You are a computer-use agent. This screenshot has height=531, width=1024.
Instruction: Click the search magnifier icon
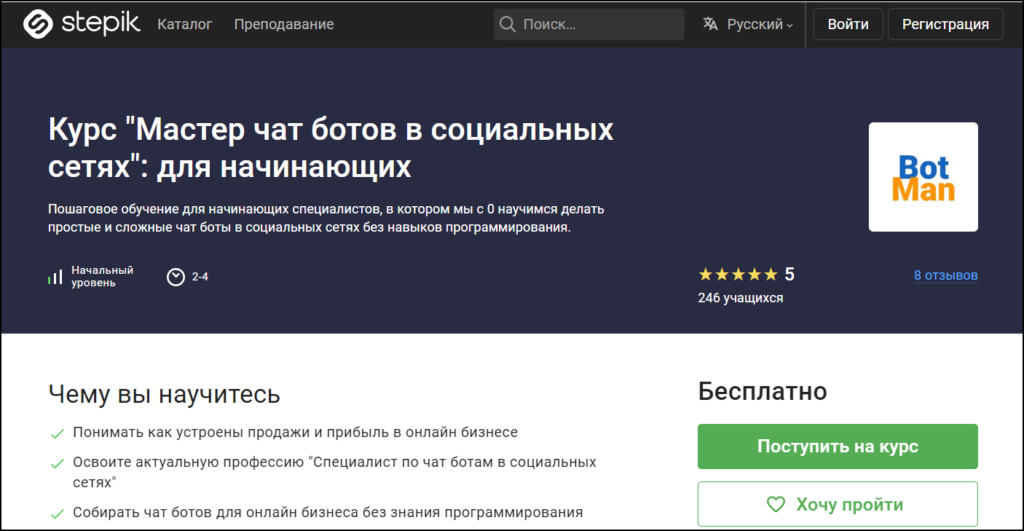pos(507,24)
